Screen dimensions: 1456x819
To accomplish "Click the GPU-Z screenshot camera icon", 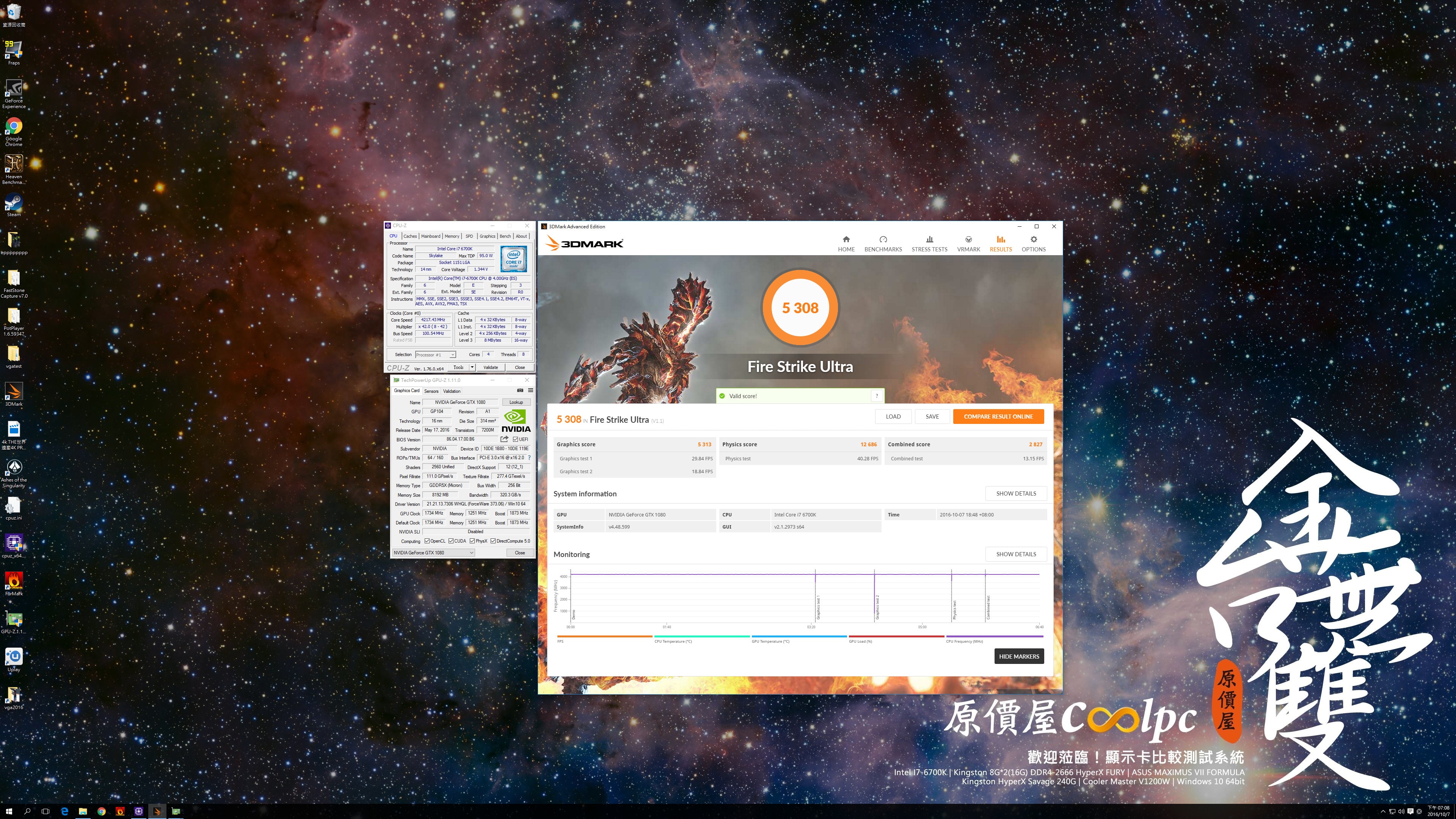I will coord(520,391).
